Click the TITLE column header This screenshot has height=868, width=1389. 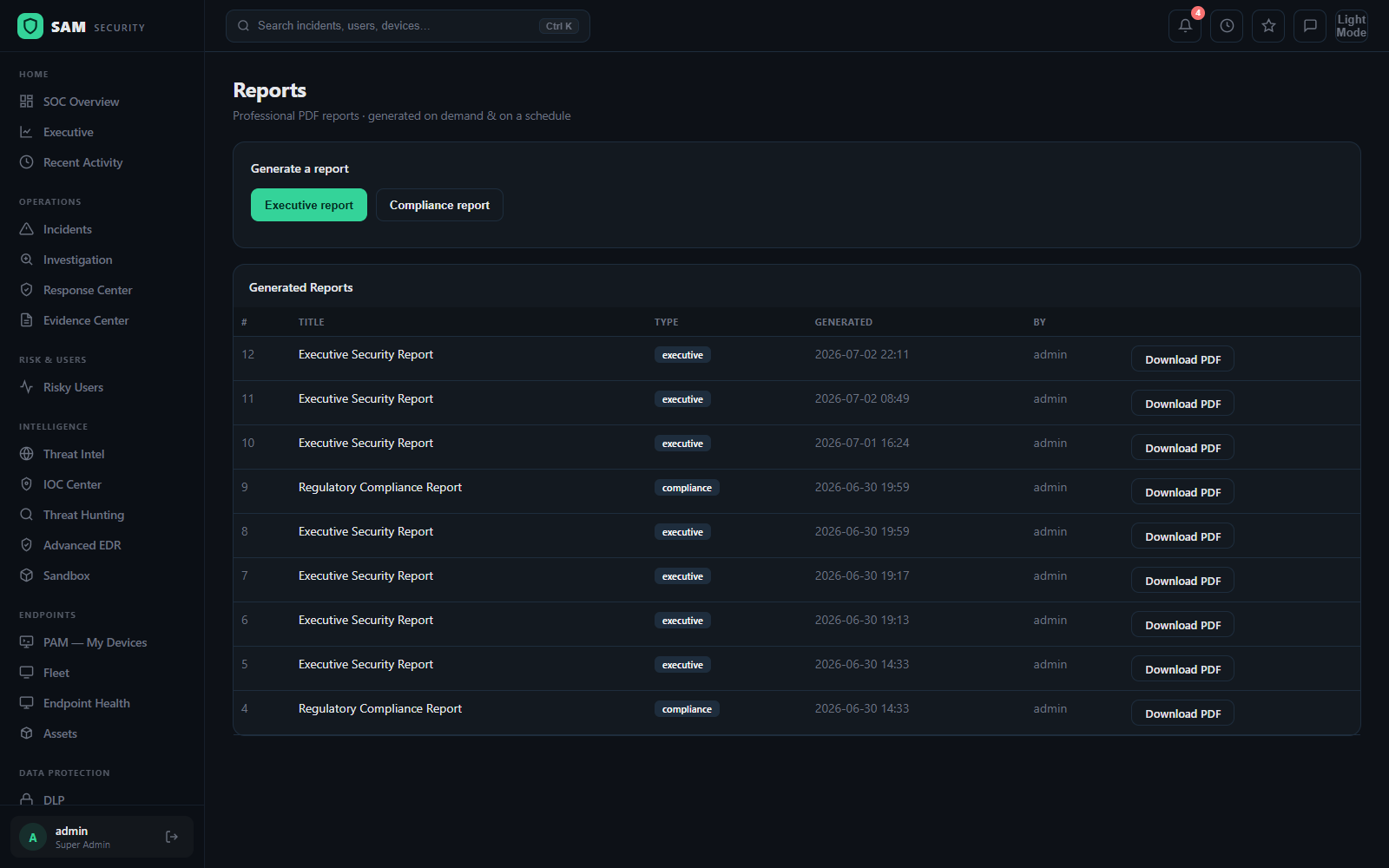click(311, 322)
